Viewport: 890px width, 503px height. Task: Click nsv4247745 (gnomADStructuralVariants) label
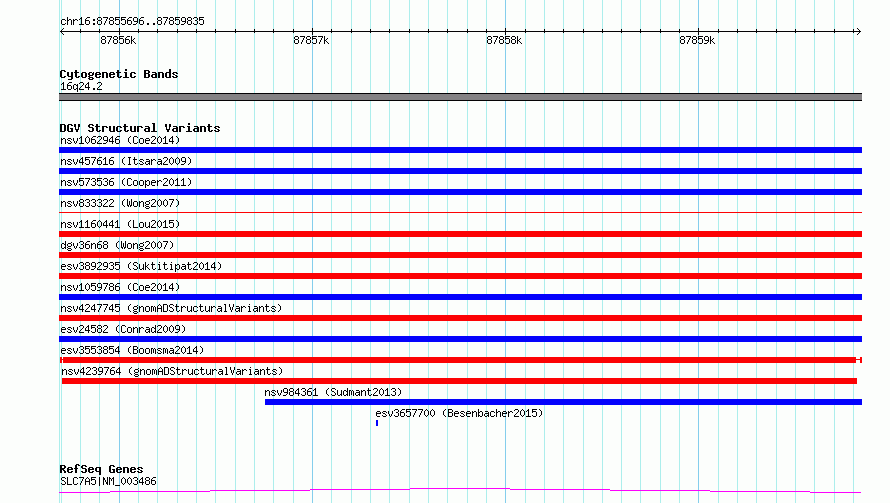point(171,308)
